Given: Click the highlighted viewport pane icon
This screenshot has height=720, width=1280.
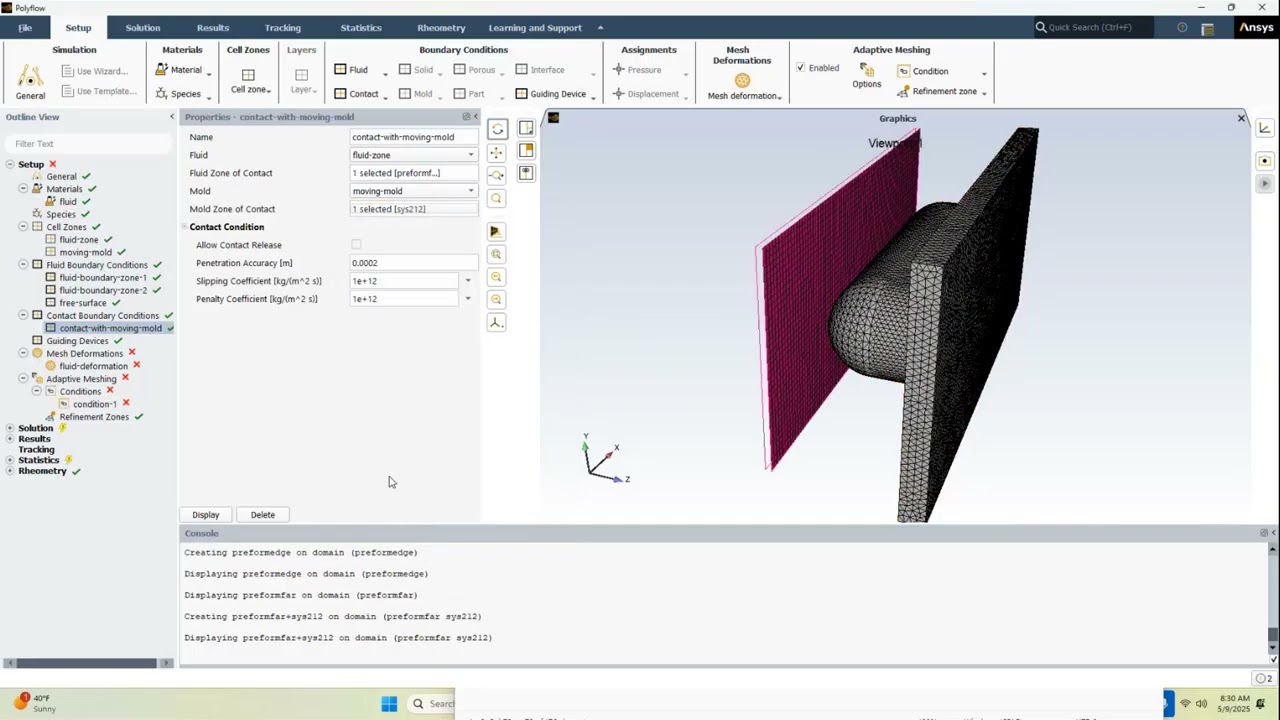Looking at the screenshot, I should (527, 151).
